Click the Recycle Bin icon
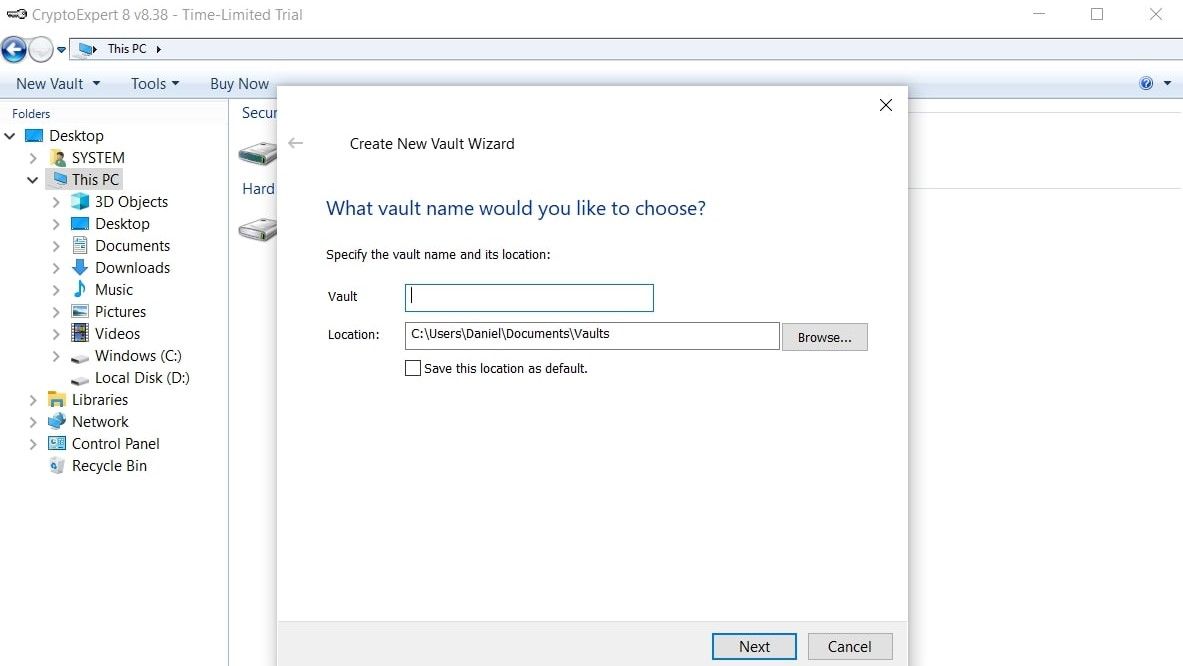Screen dimensions: 1183x666 [x=56, y=466]
